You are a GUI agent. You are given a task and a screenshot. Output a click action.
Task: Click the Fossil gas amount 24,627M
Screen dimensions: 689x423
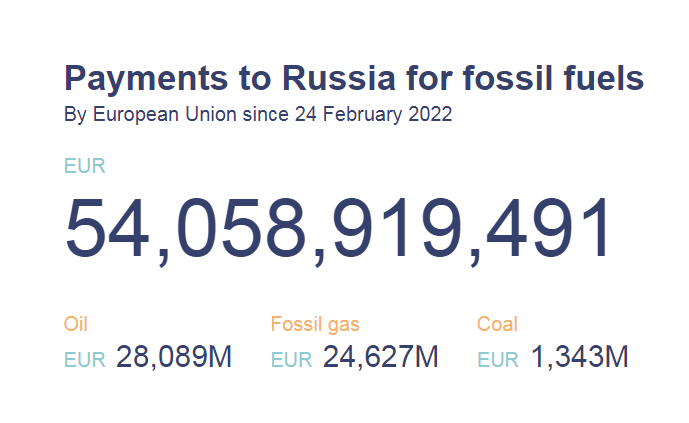(x=381, y=357)
